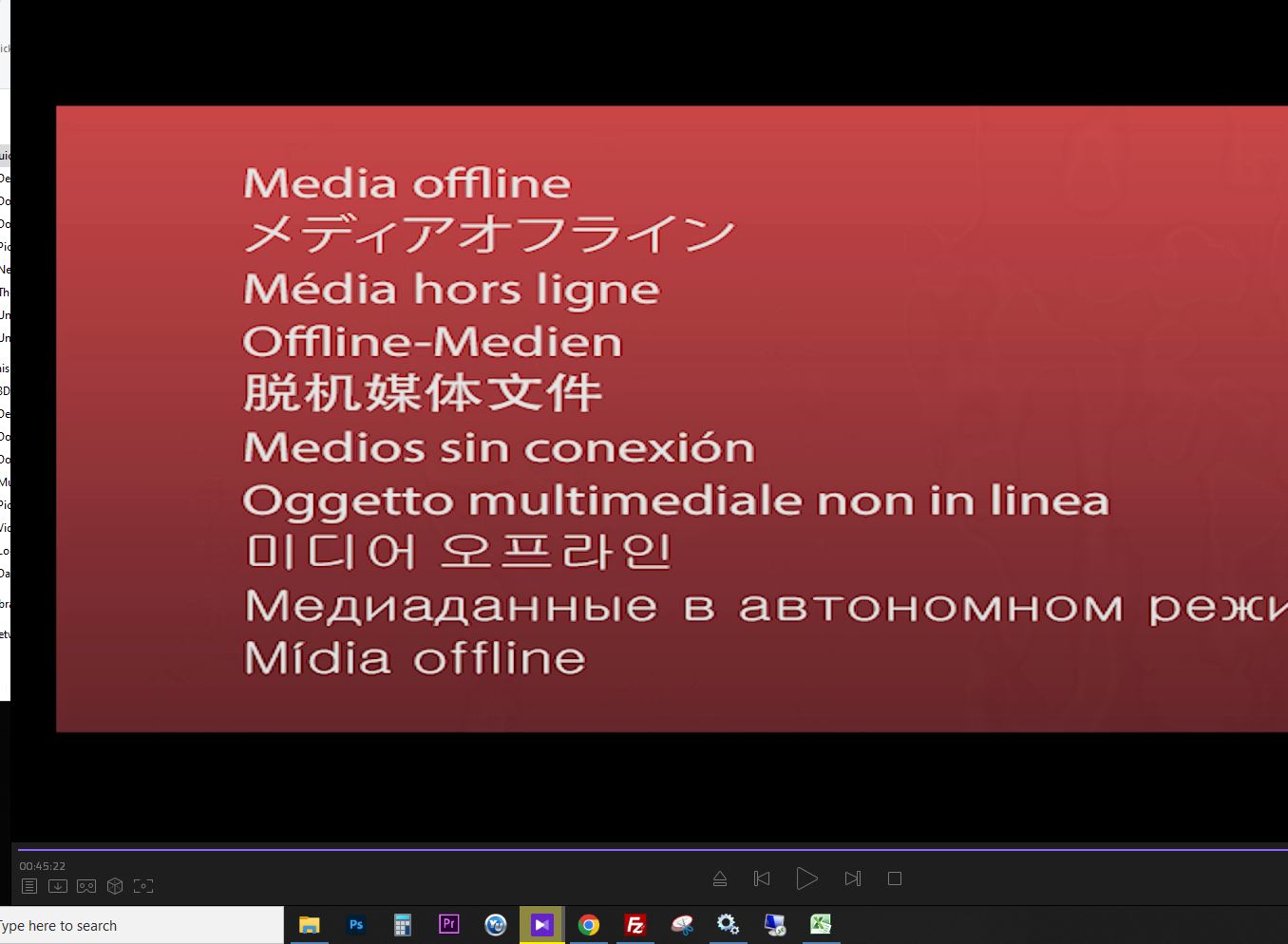Open FileZilla from the taskbar
The width and height of the screenshot is (1288, 944).
(x=635, y=925)
